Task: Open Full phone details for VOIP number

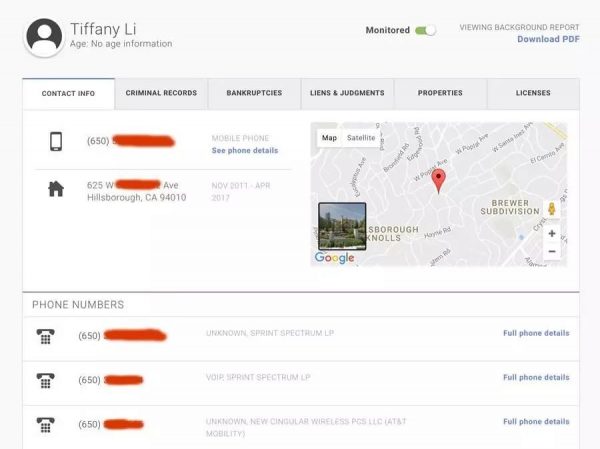Action: (x=536, y=378)
